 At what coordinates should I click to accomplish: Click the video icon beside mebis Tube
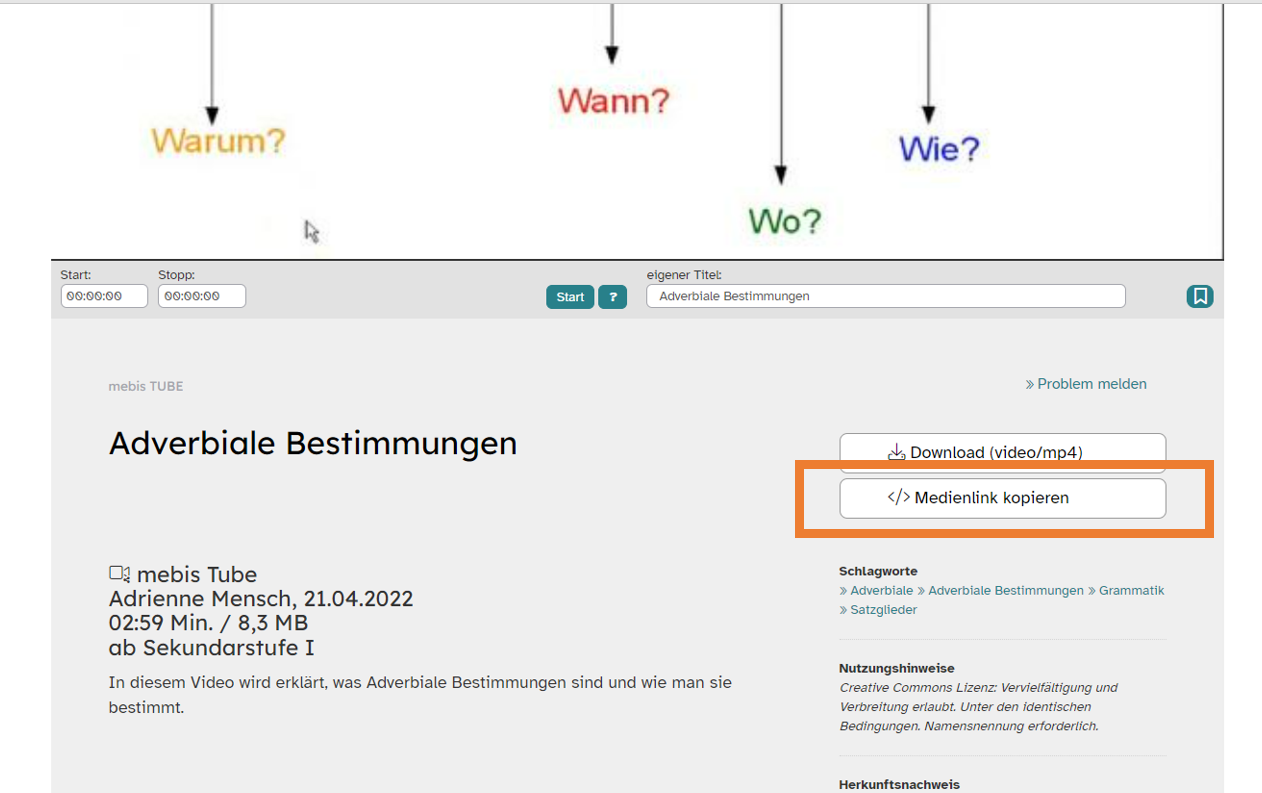point(120,574)
